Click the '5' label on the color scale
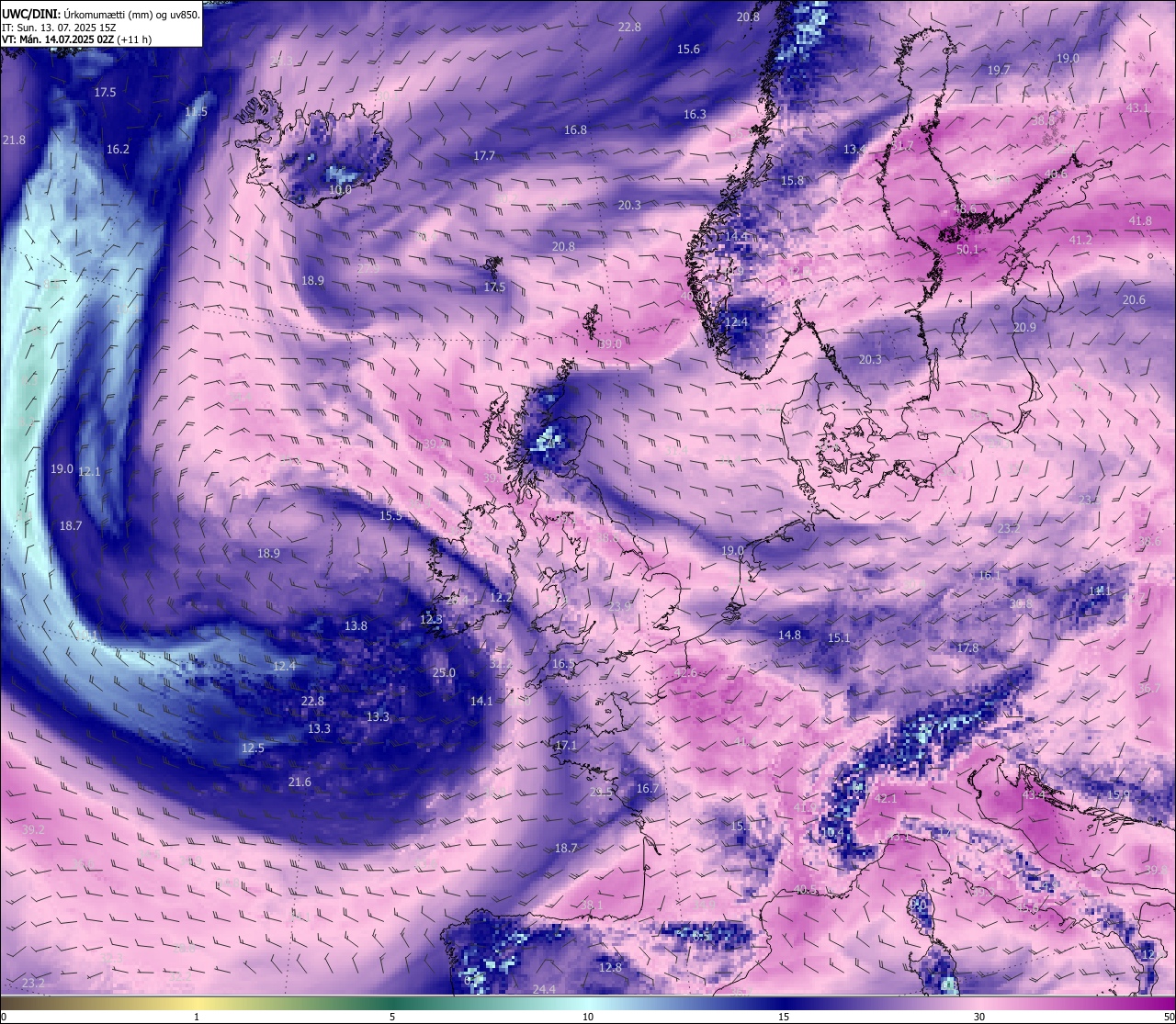The width and height of the screenshot is (1176, 1024). pos(392,1017)
